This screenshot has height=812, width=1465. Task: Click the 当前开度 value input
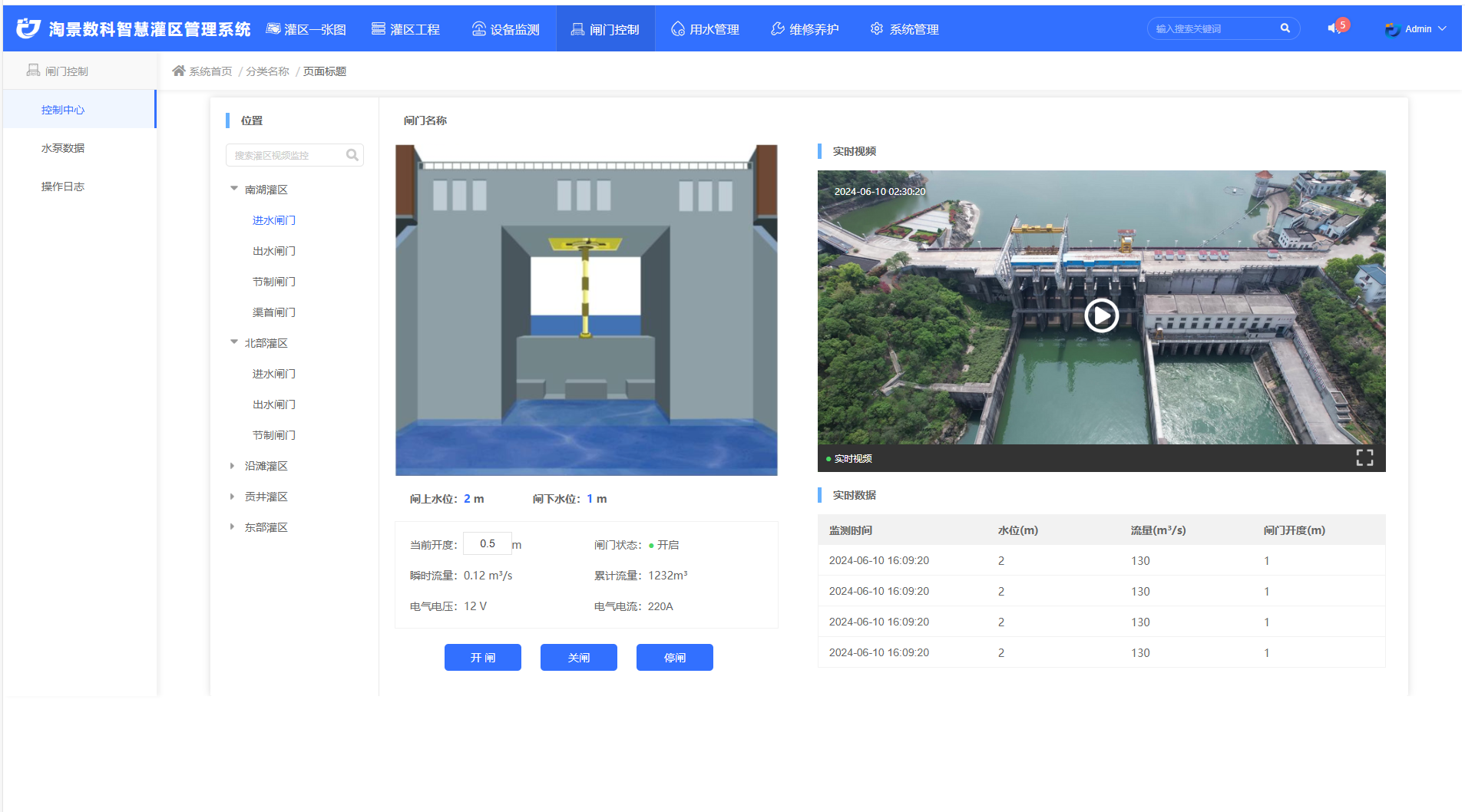(x=488, y=543)
